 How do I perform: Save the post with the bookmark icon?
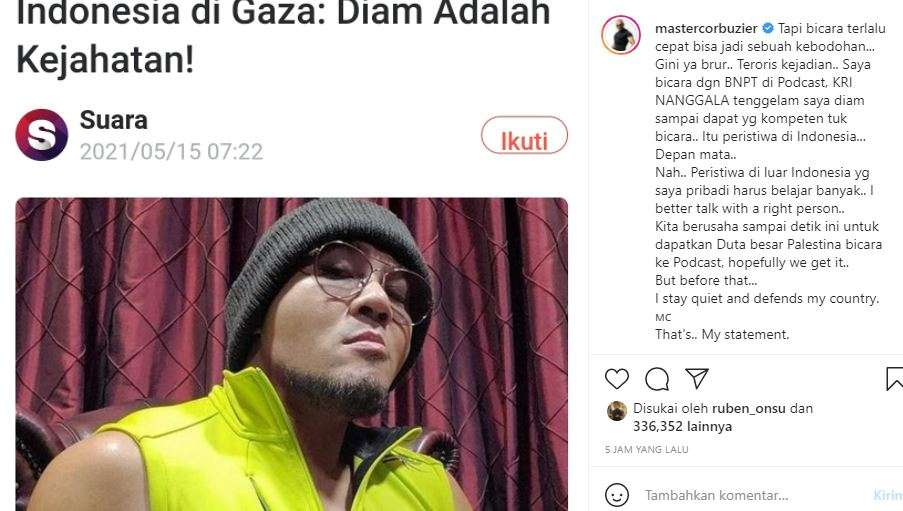point(894,379)
